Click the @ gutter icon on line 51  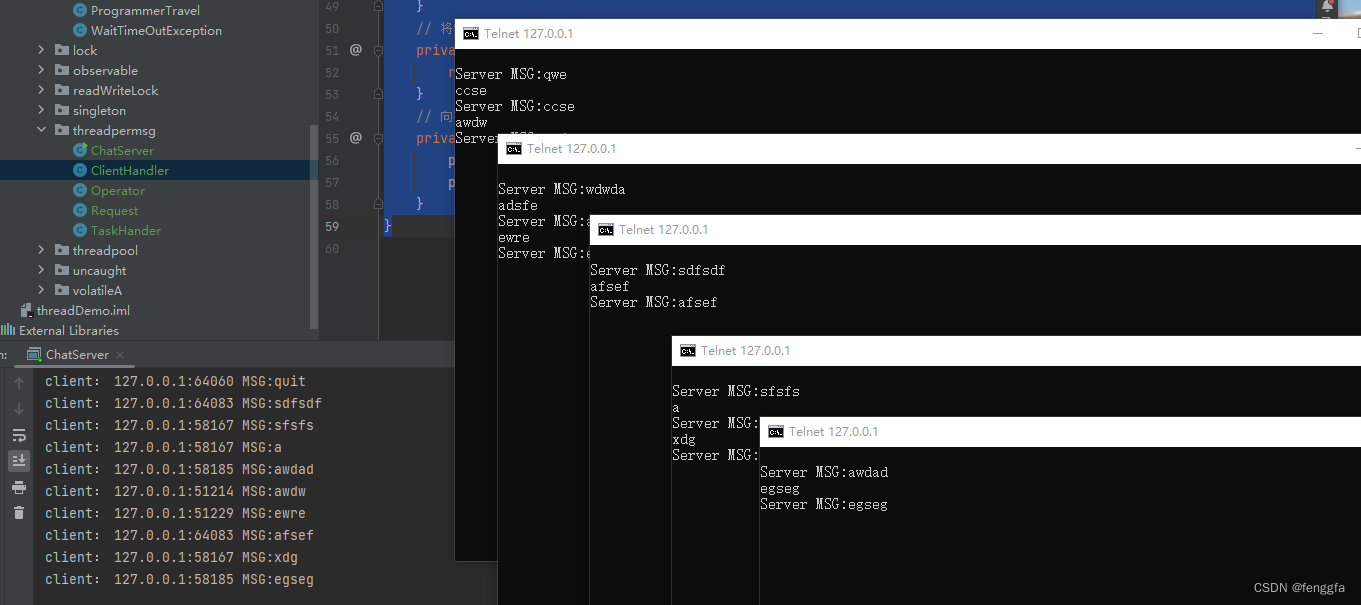(356, 50)
